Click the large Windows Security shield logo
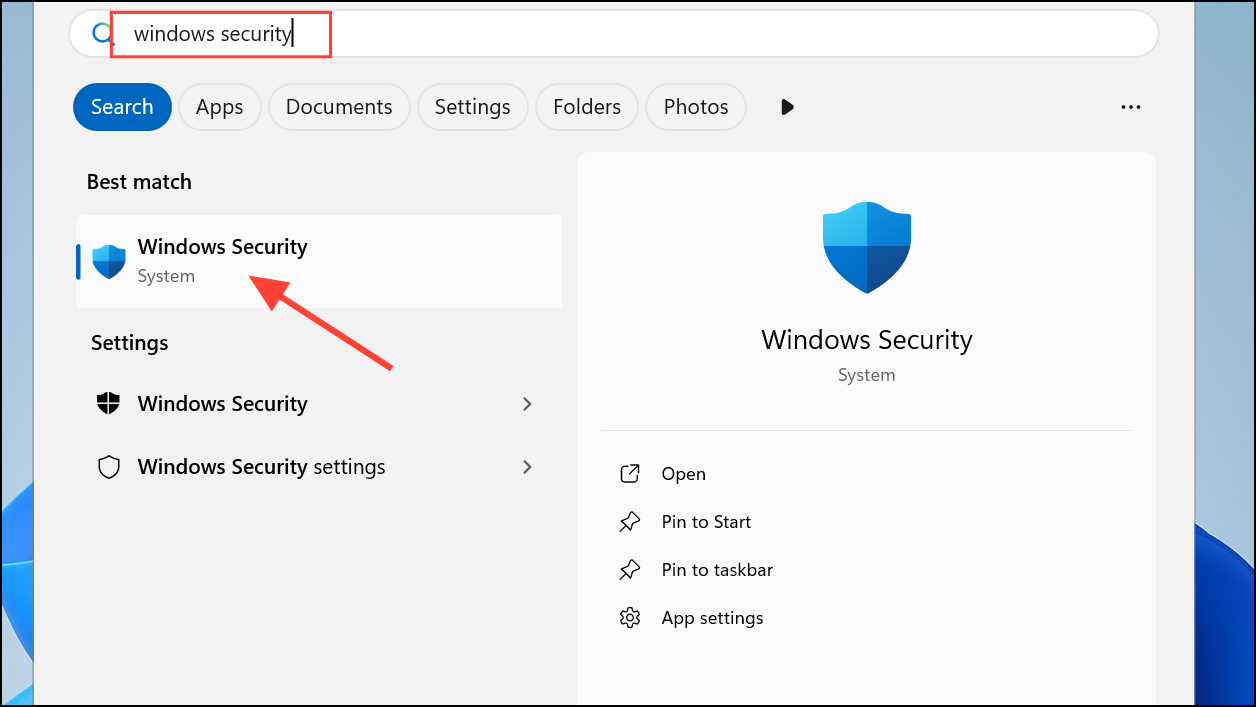Screen dimensions: 1256x707 click(866, 247)
